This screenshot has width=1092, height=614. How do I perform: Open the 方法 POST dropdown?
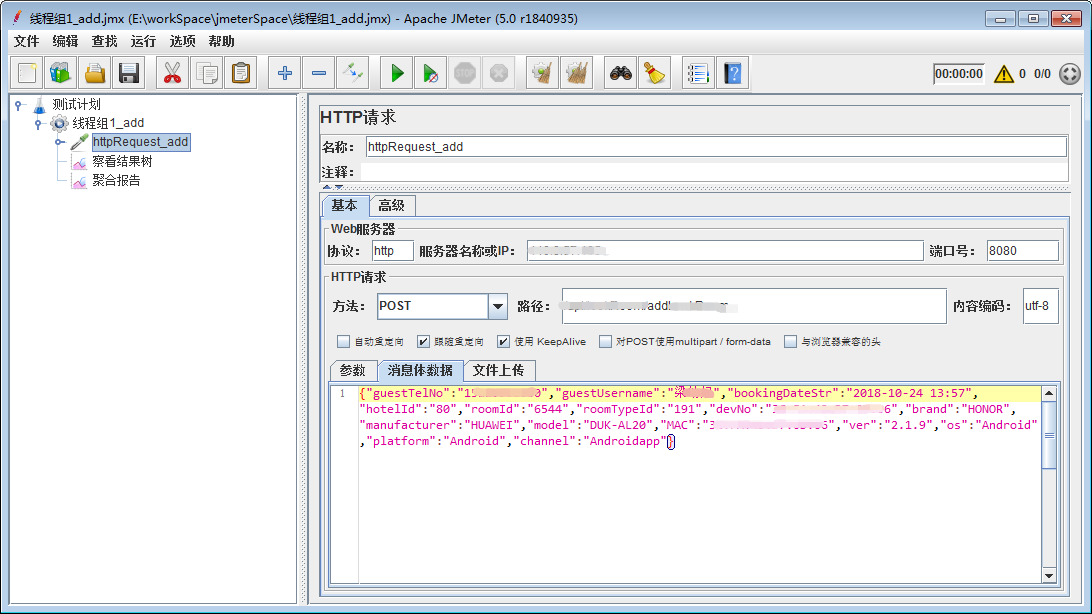click(x=498, y=306)
